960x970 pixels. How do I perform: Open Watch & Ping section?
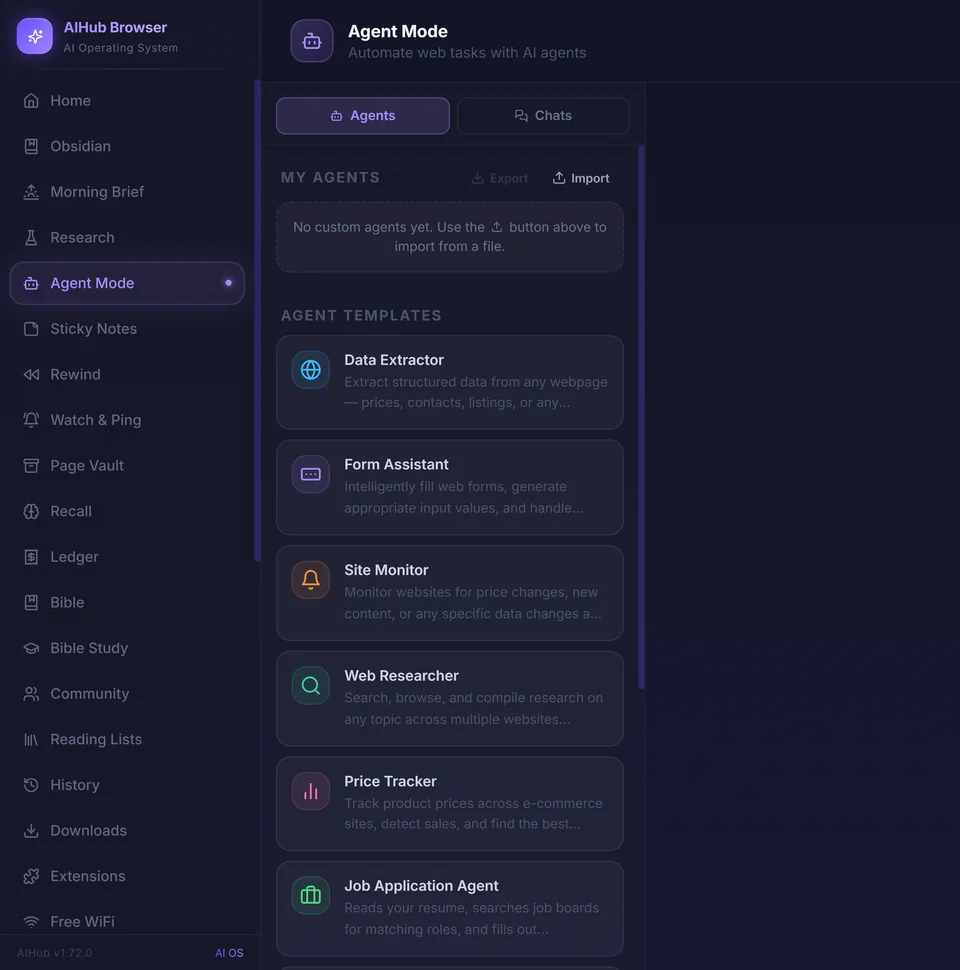(127, 420)
